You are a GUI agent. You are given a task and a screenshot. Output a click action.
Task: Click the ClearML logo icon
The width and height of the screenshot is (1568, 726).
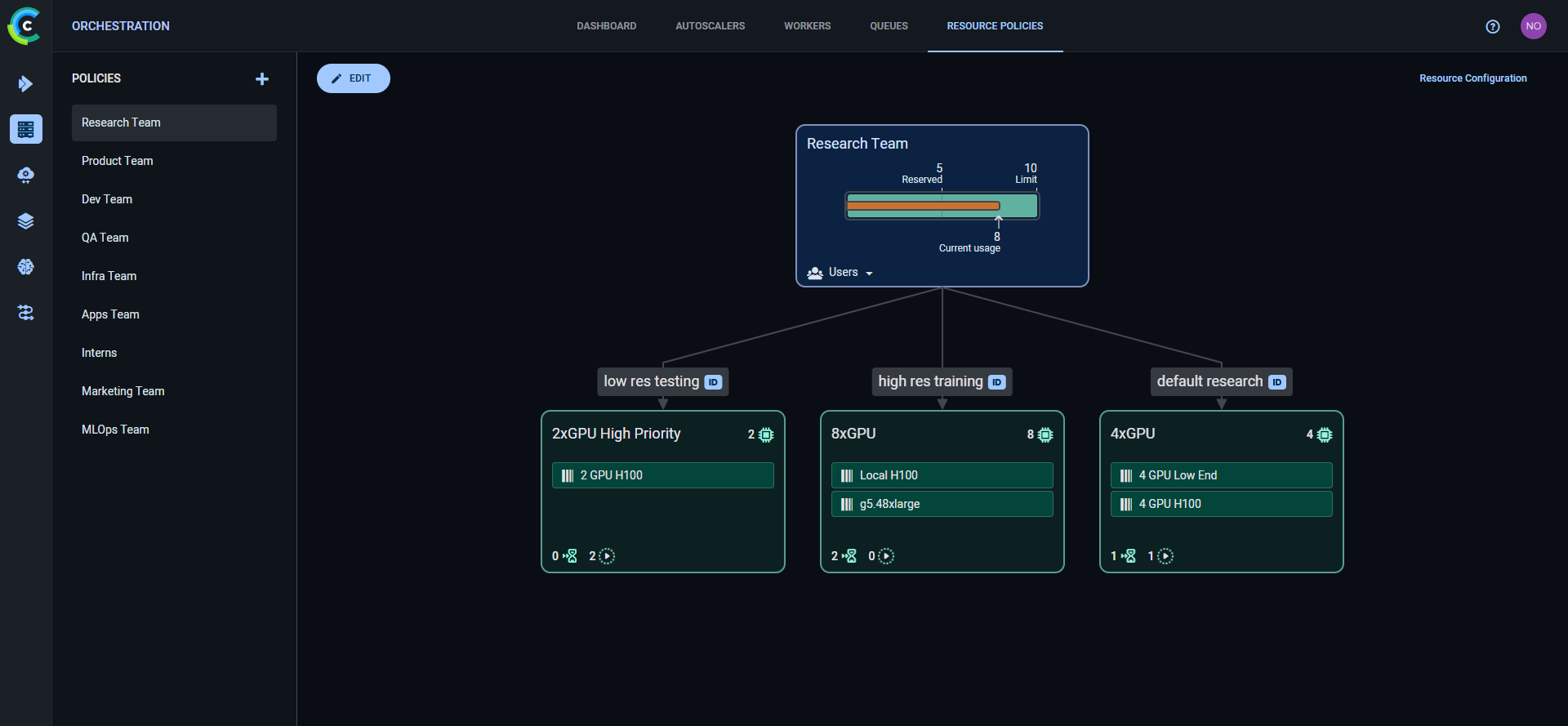(24, 26)
